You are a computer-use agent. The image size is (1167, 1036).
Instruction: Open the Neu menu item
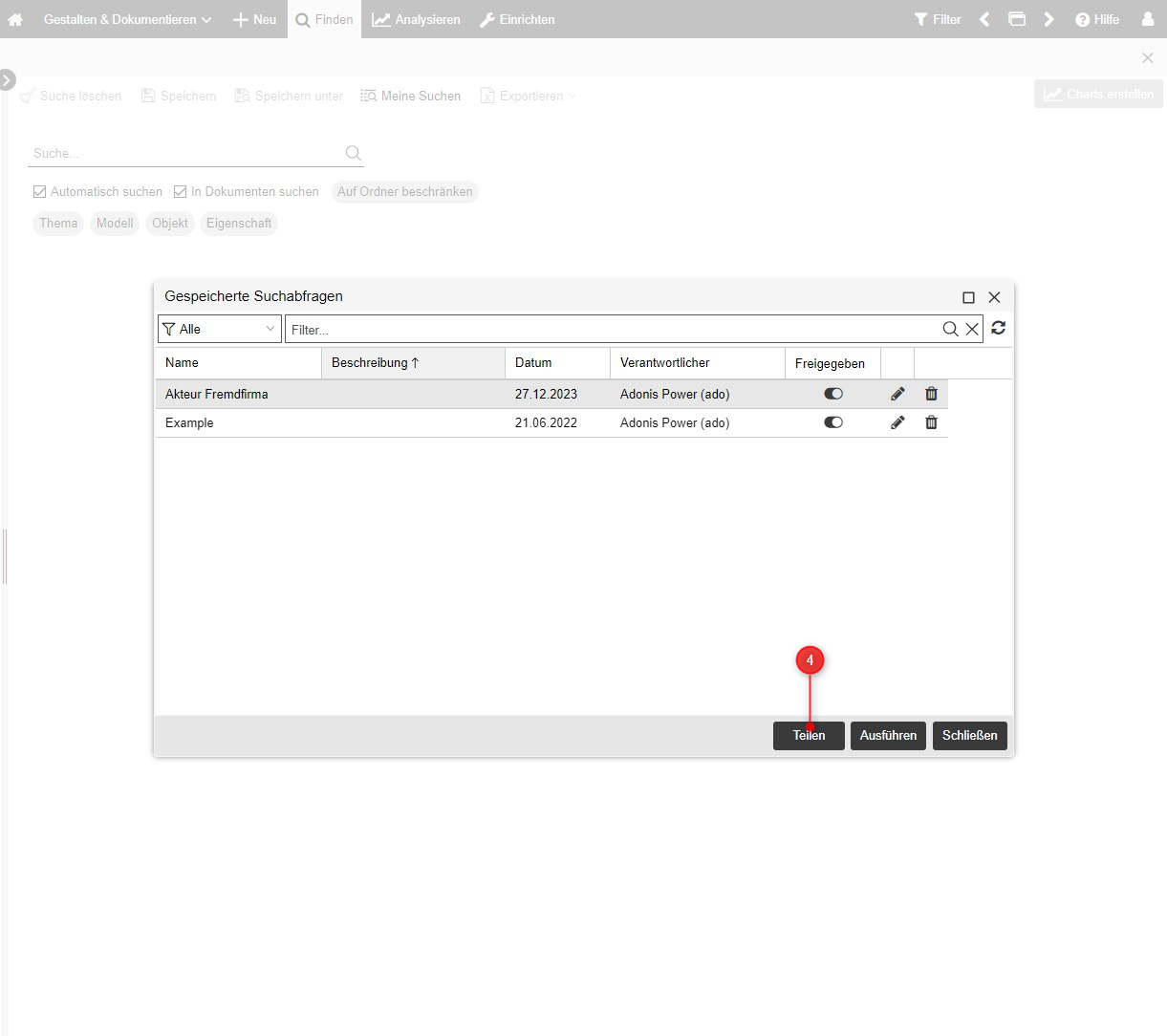coord(254,19)
